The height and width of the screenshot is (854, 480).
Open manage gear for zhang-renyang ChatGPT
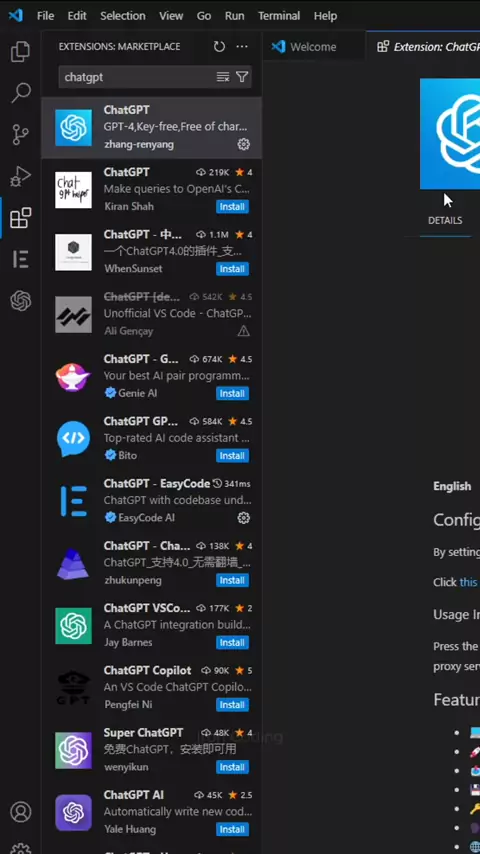coord(244,144)
